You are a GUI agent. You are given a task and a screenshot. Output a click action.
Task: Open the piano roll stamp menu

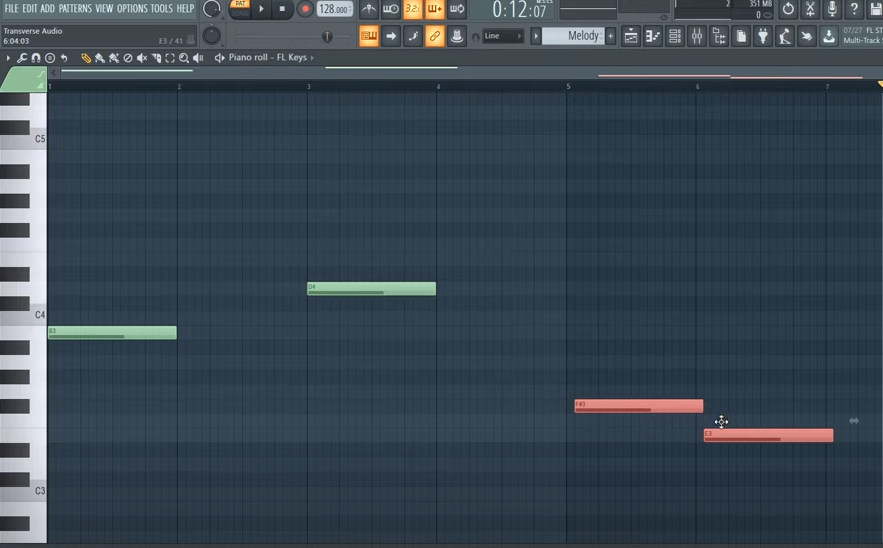(x=50, y=57)
